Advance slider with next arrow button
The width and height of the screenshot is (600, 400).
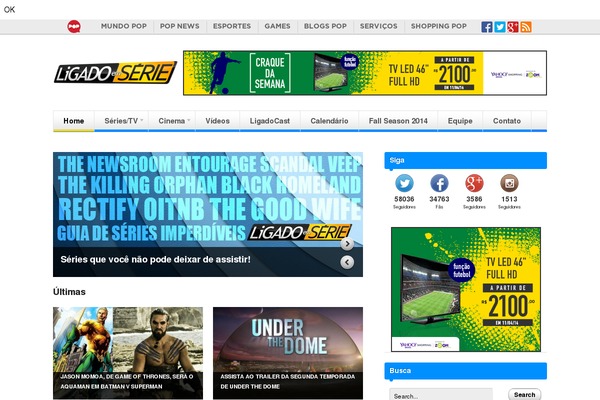tap(347, 244)
